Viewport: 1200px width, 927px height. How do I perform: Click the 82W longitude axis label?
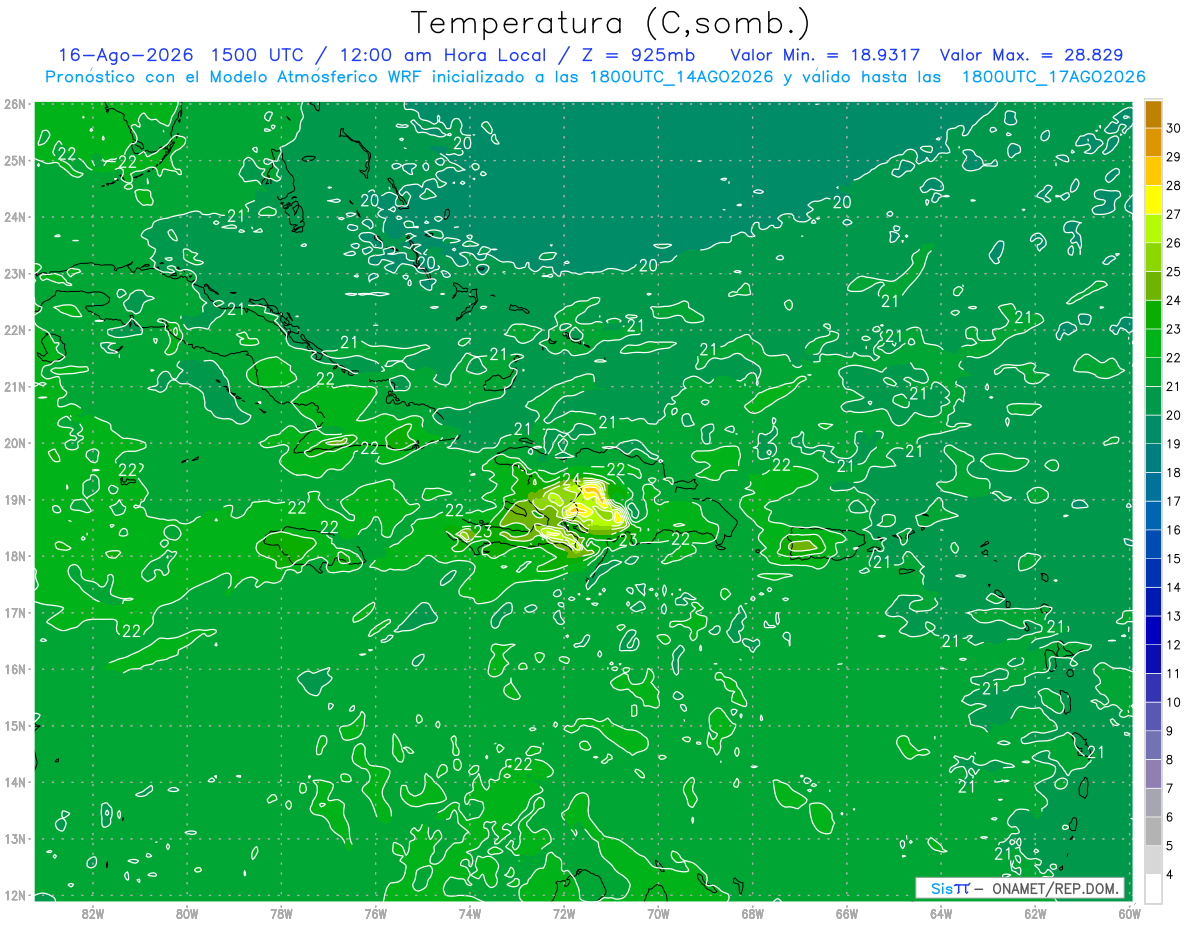[x=93, y=912]
